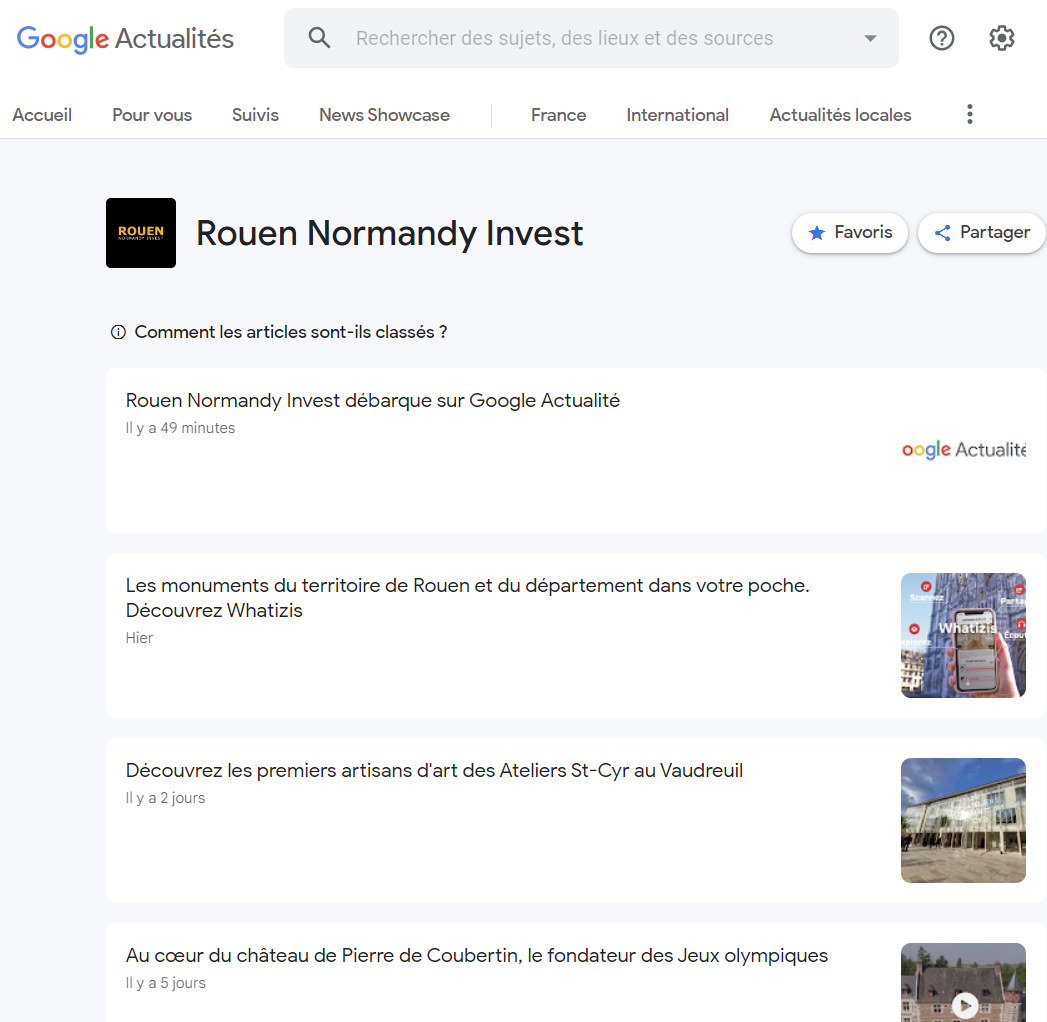Open the International section tab

[678, 115]
